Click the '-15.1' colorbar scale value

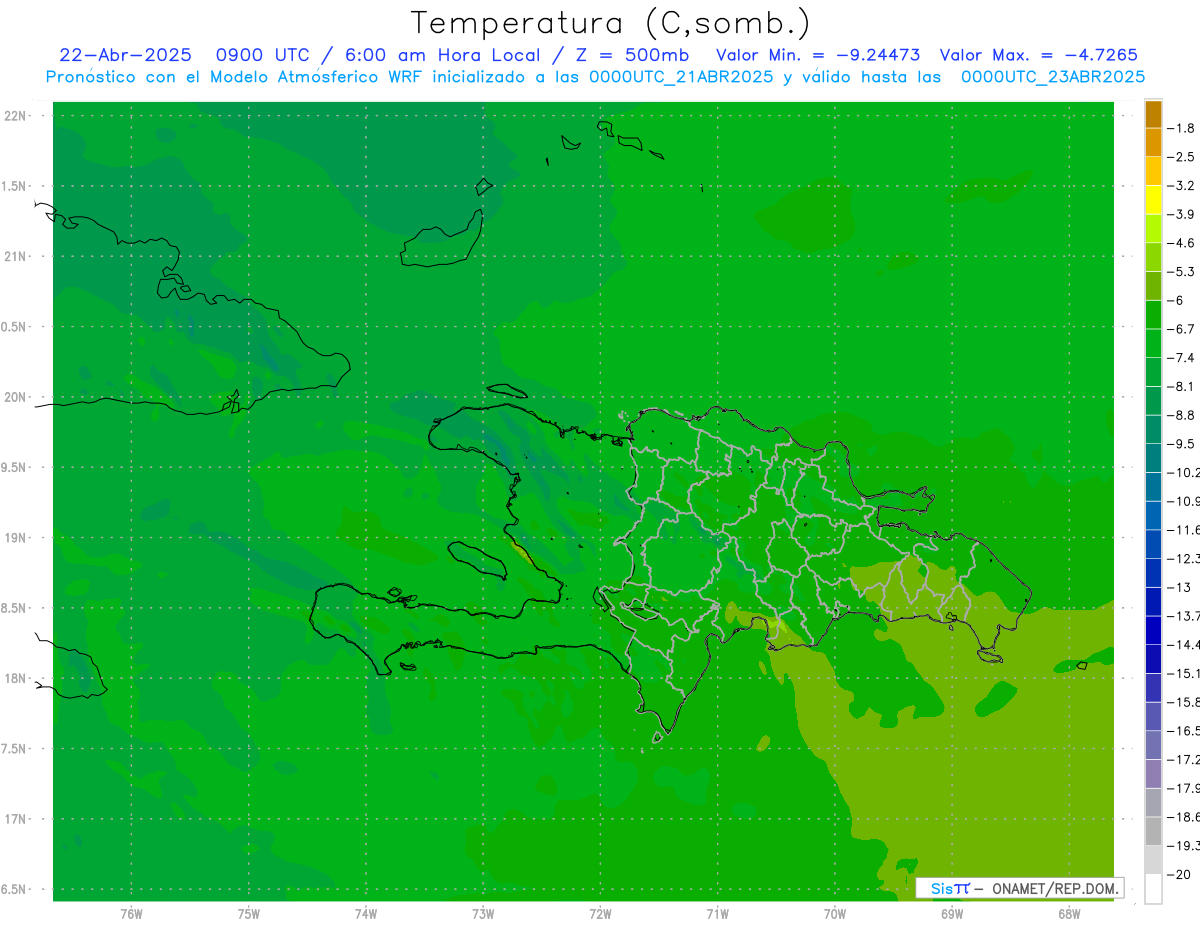[x=1183, y=674]
